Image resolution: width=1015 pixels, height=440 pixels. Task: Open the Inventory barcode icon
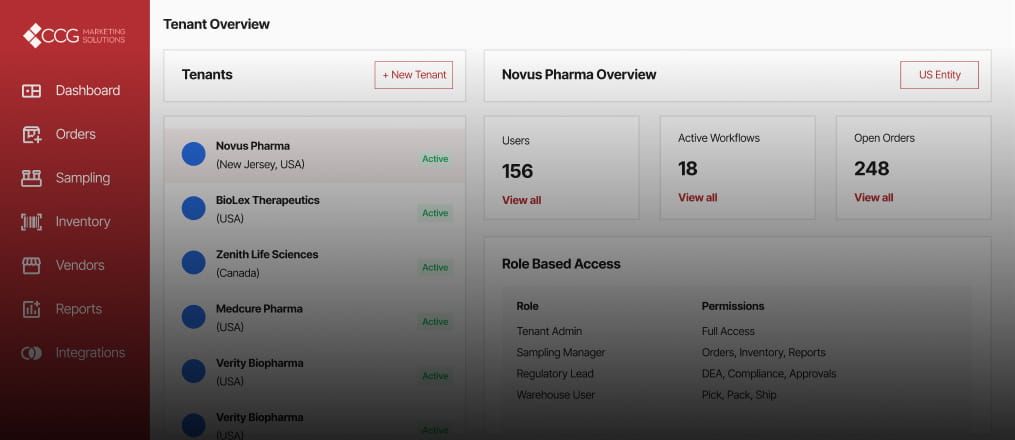(x=32, y=222)
